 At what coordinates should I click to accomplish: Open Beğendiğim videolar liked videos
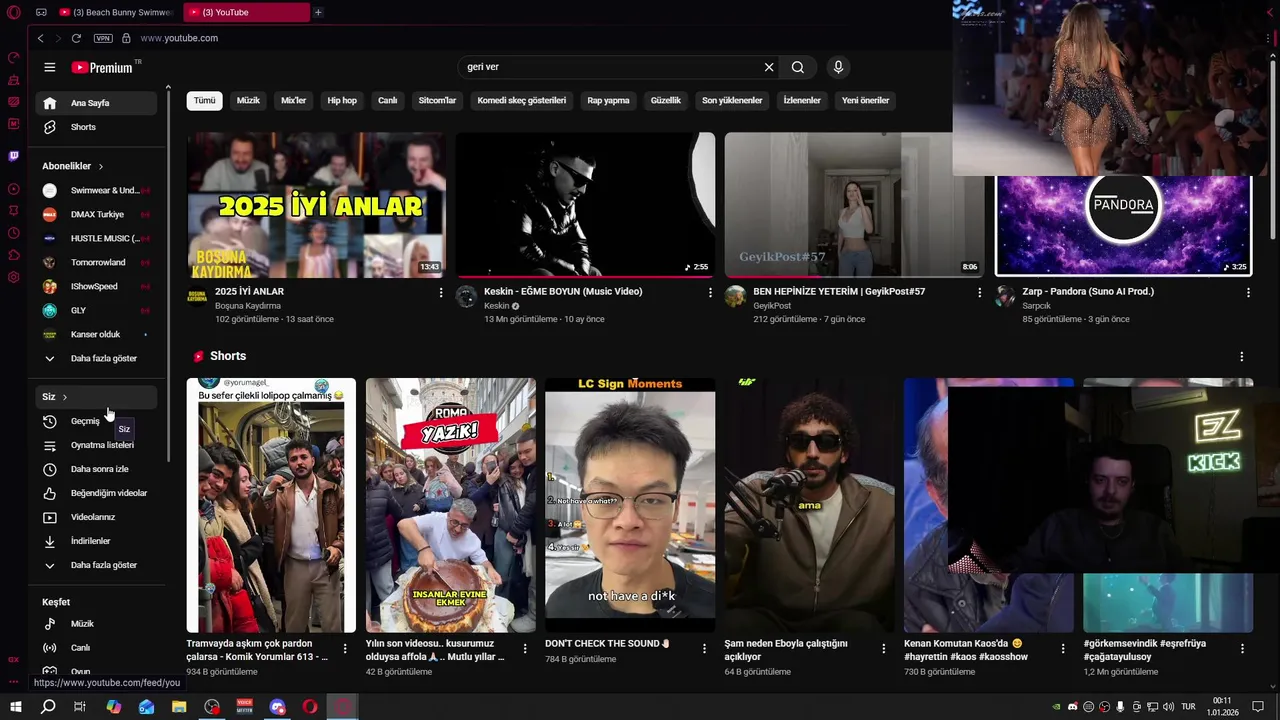point(96,493)
